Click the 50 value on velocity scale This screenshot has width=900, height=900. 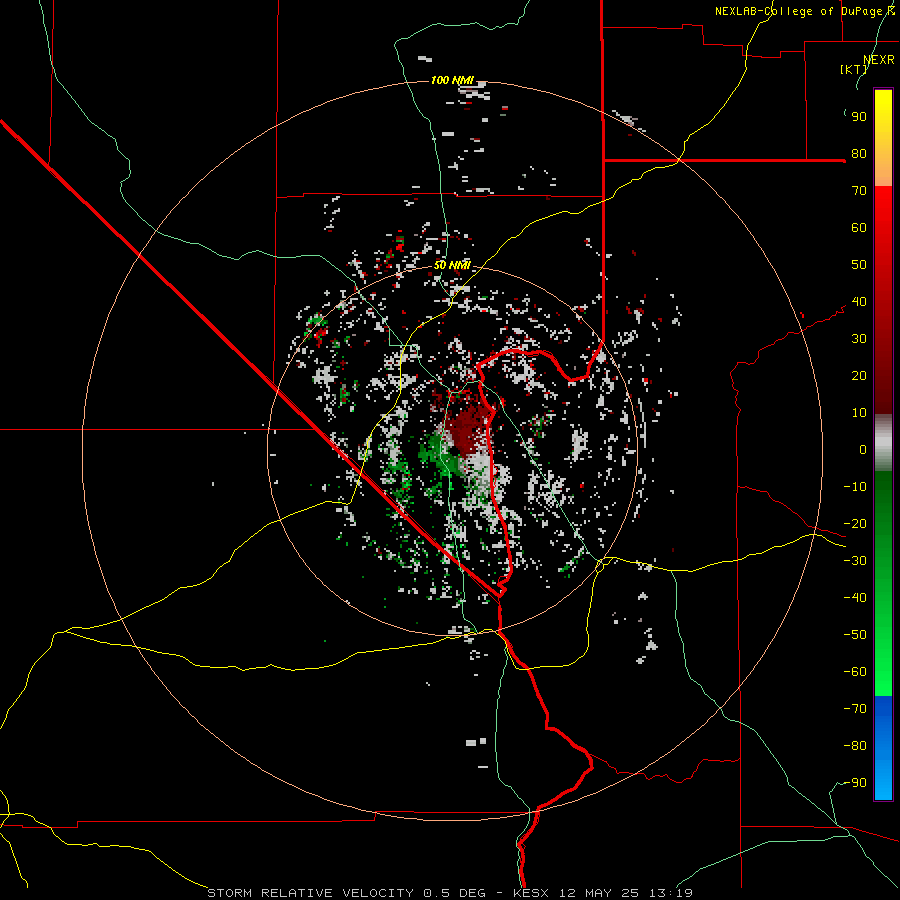click(859, 265)
